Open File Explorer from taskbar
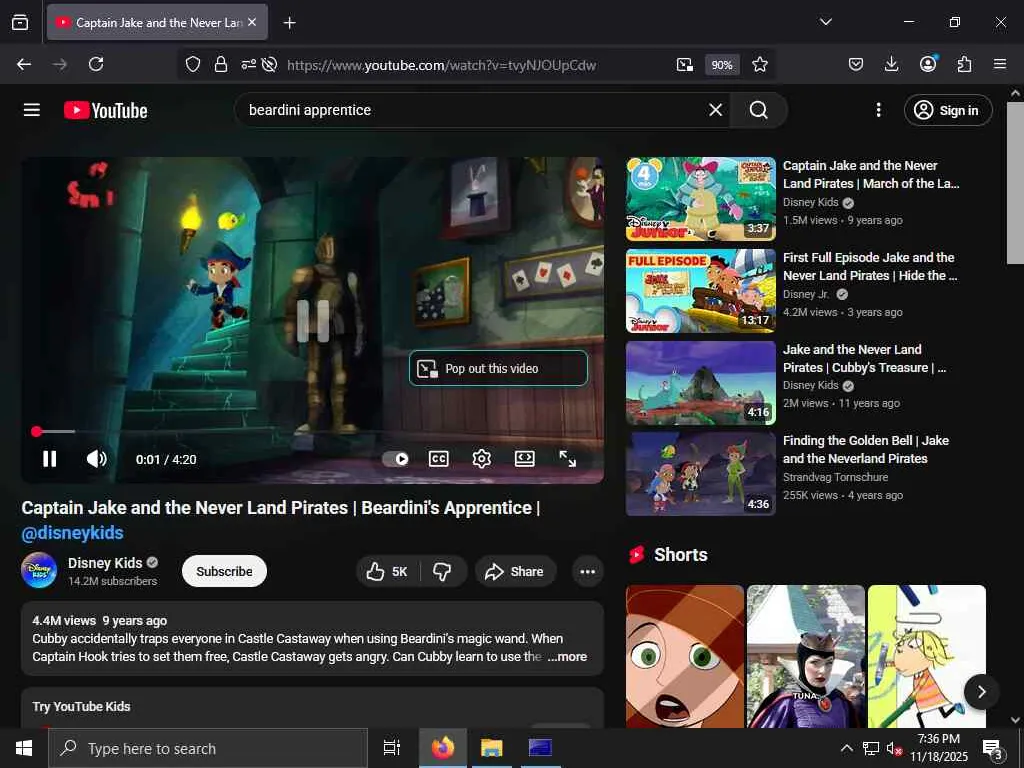Screen dimensions: 1024x768 click(491, 748)
